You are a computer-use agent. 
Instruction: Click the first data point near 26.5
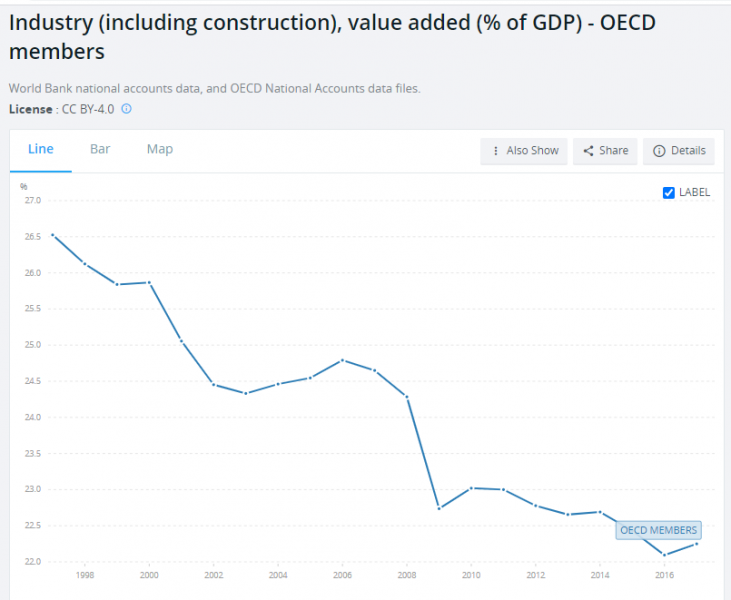52,235
